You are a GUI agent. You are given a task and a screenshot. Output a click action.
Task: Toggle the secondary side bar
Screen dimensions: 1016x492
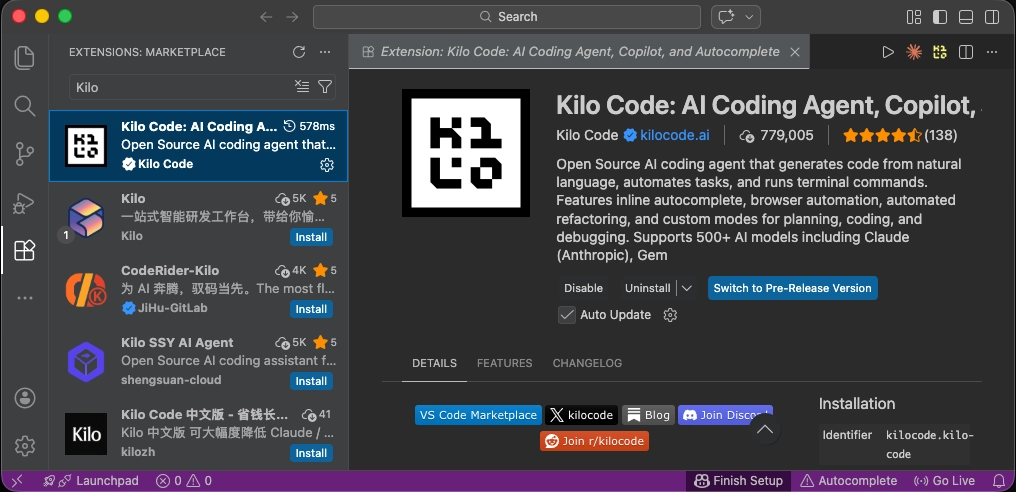pos(992,17)
